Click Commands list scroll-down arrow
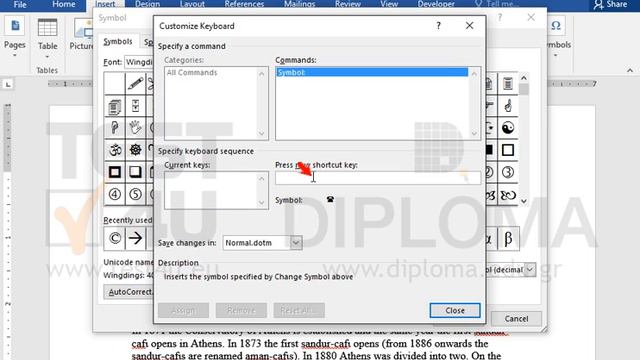 click(474, 133)
